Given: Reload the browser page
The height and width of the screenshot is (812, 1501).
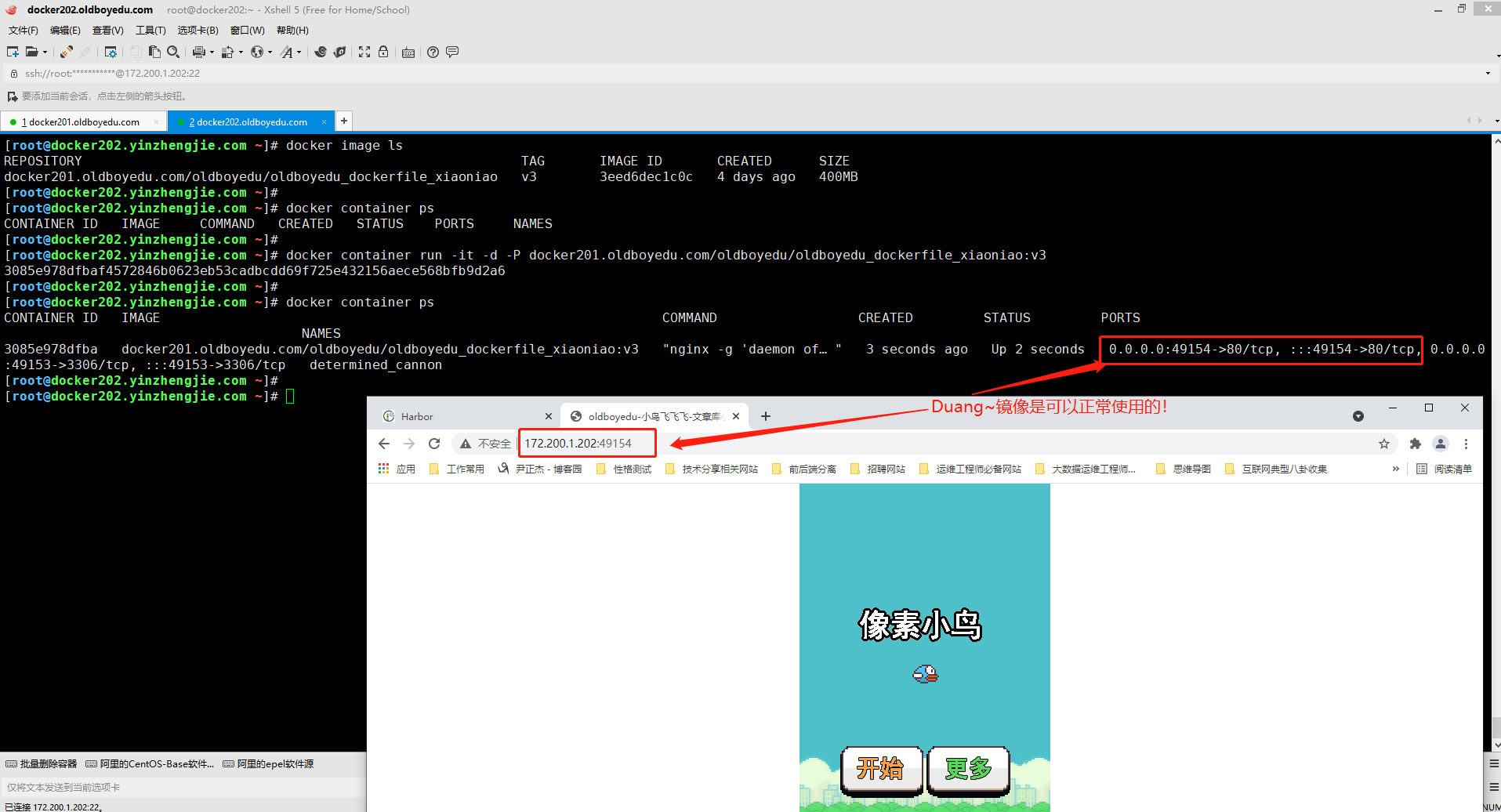Looking at the screenshot, I should coord(434,444).
